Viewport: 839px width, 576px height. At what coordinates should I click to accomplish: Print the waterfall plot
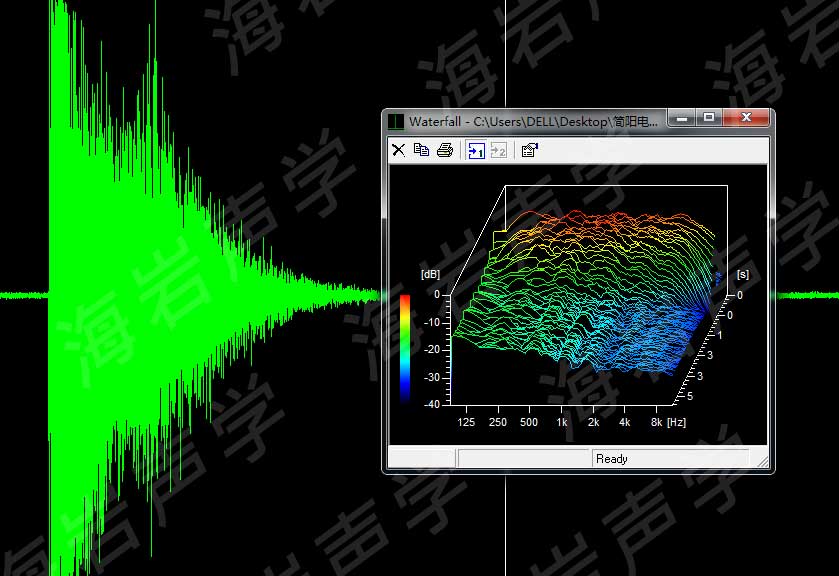coord(444,150)
